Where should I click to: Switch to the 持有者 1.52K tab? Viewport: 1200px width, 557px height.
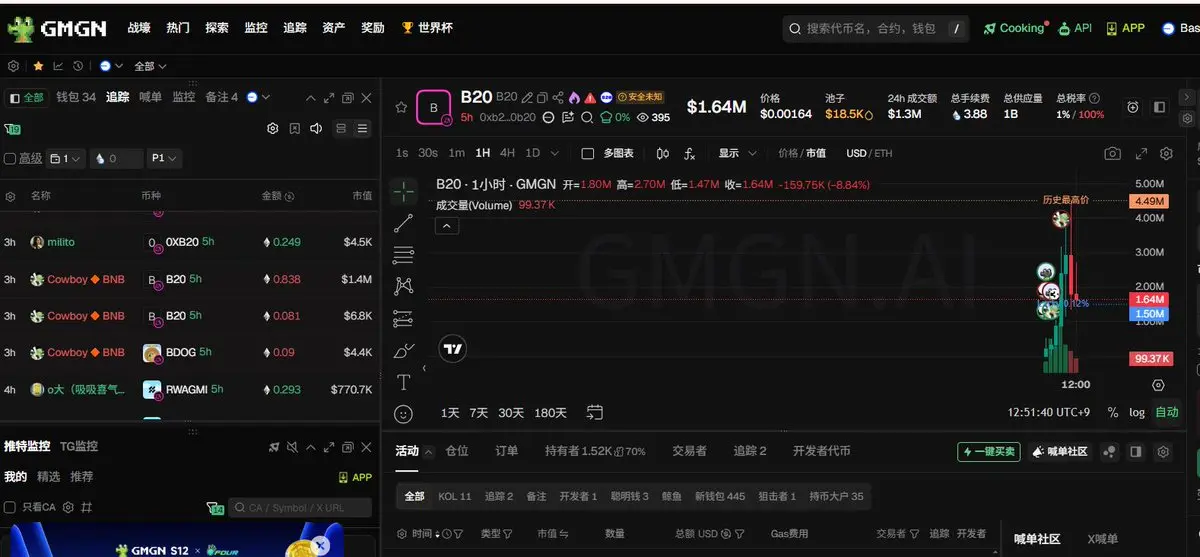click(595, 451)
